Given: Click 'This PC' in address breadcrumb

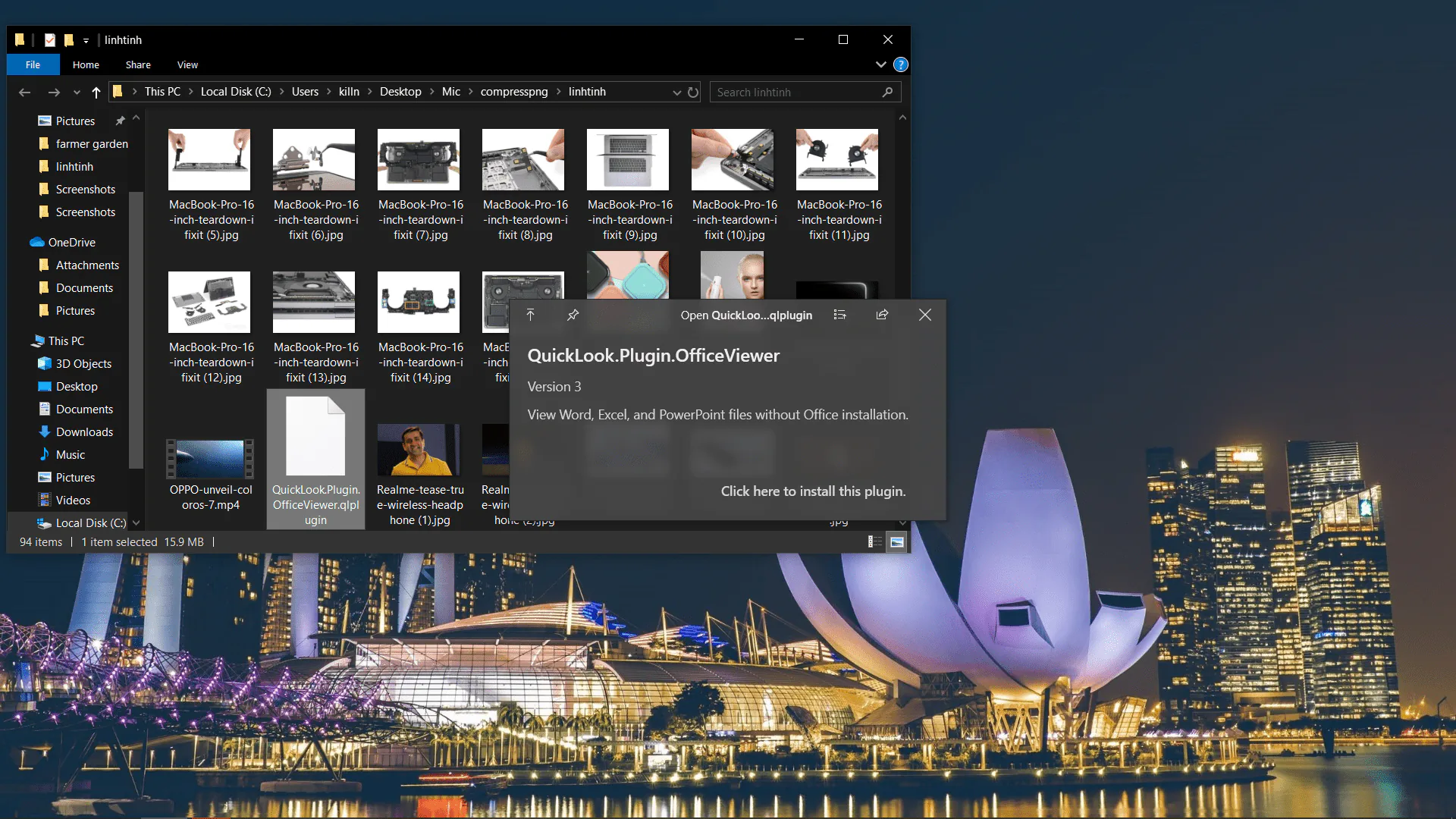Looking at the screenshot, I should coord(162,92).
